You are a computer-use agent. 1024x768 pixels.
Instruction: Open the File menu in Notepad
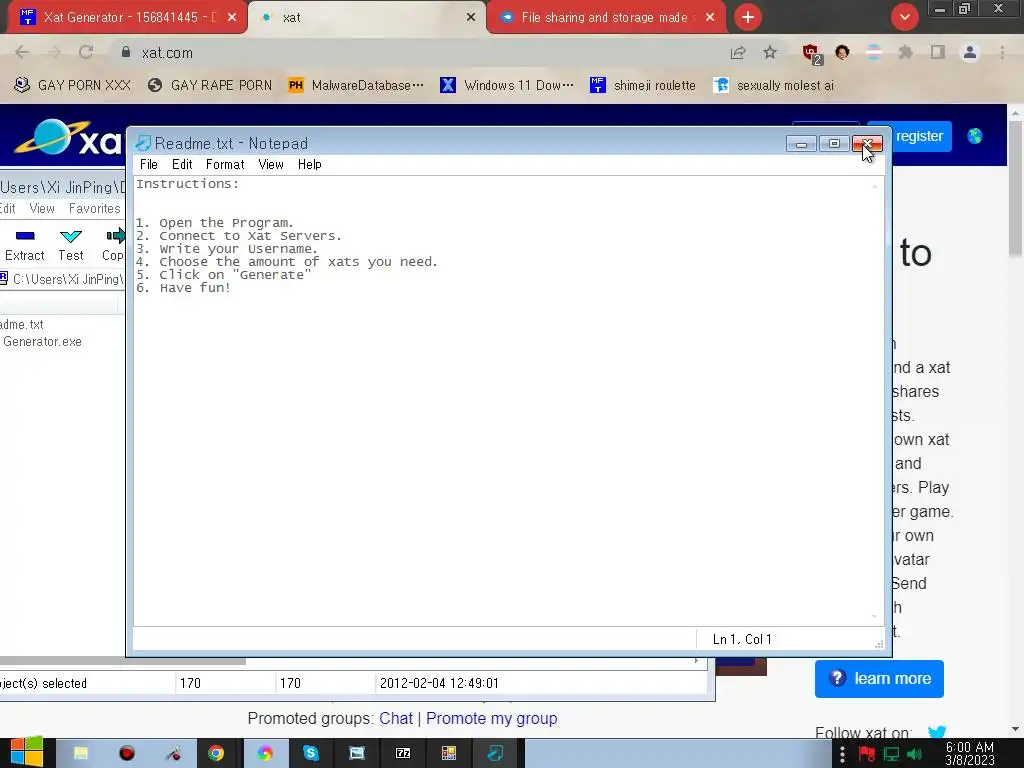tap(149, 165)
